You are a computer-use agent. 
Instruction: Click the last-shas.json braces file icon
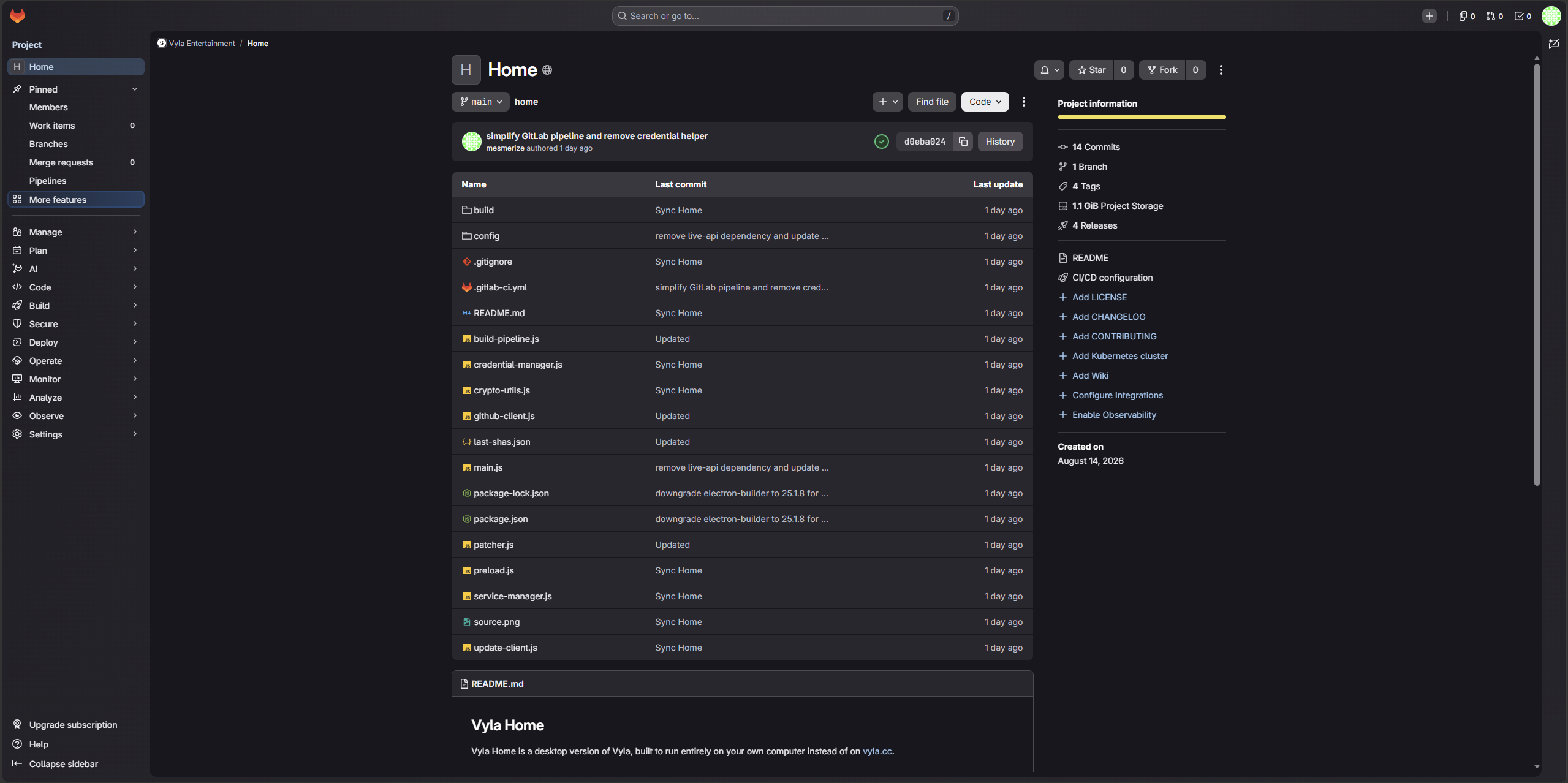pyautogui.click(x=467, y=442)
